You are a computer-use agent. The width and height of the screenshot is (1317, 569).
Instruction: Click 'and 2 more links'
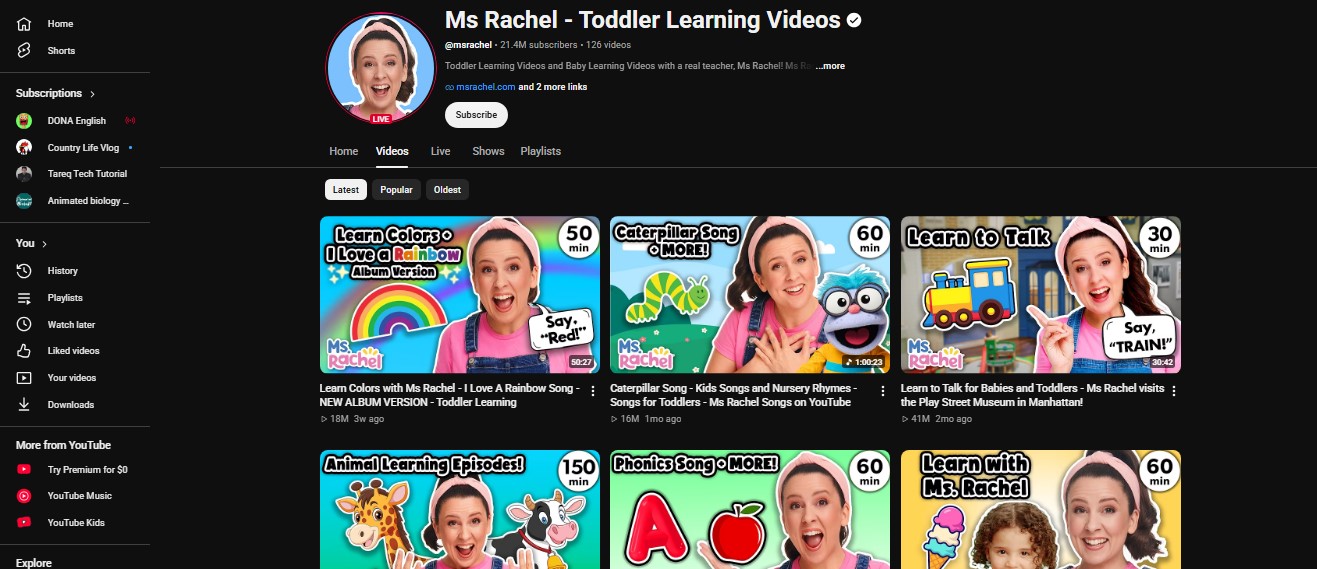tap(553, 87)
